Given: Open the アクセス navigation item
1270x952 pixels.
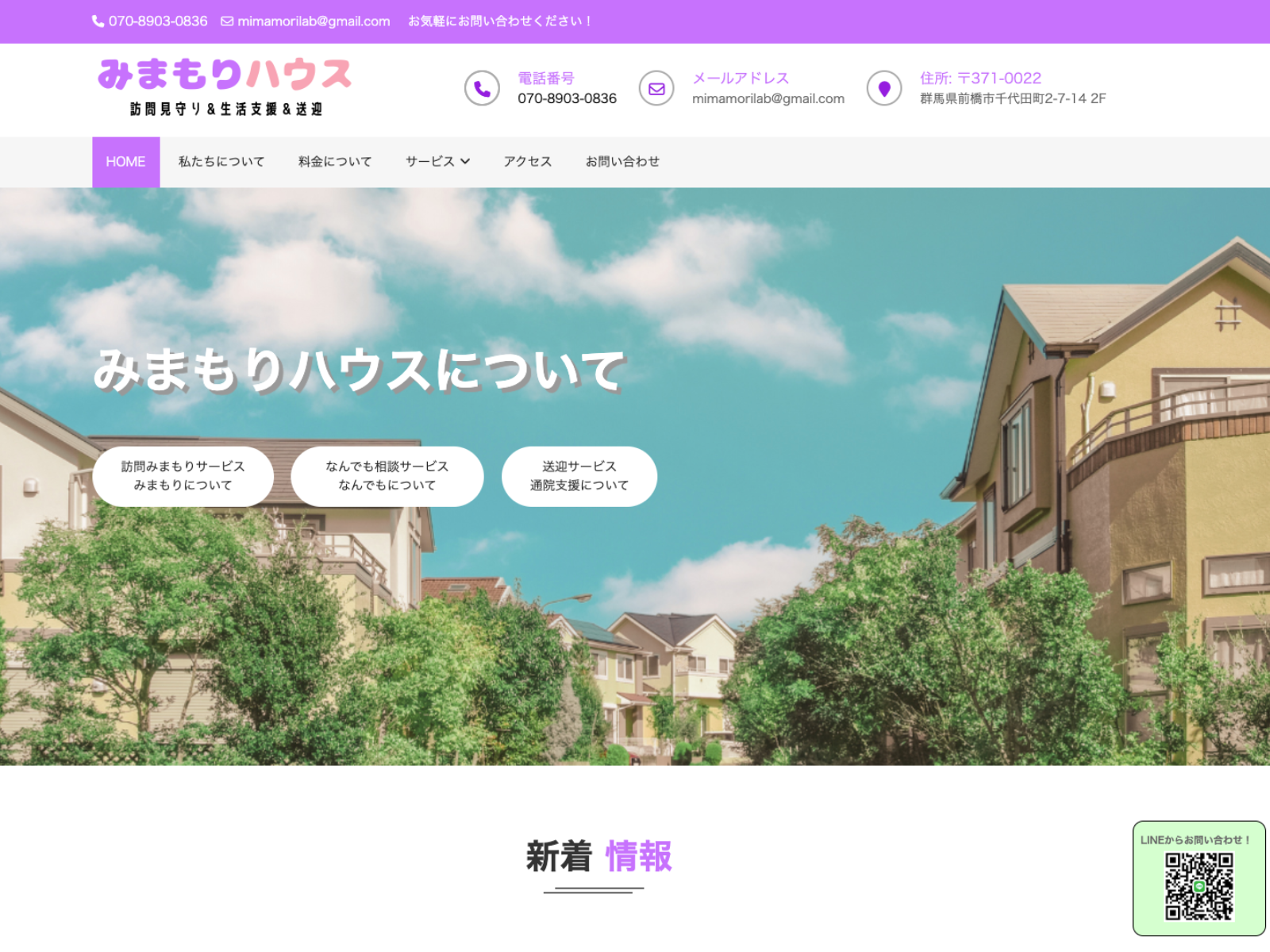Looking at the screenshot, I should click(526, 161).
